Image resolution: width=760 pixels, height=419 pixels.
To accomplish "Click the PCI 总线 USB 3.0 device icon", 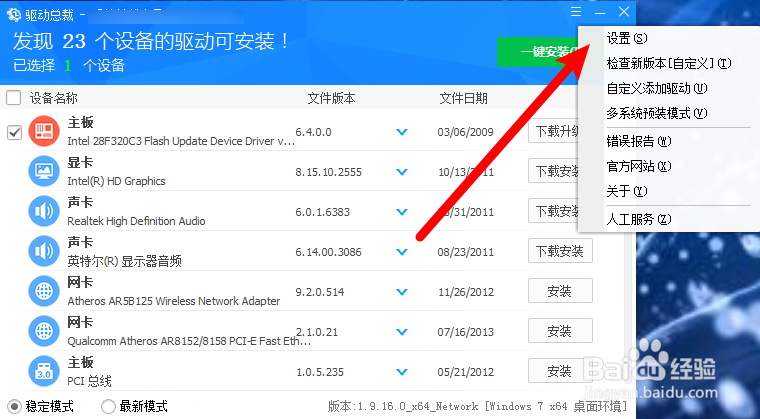I will (44, 371).
